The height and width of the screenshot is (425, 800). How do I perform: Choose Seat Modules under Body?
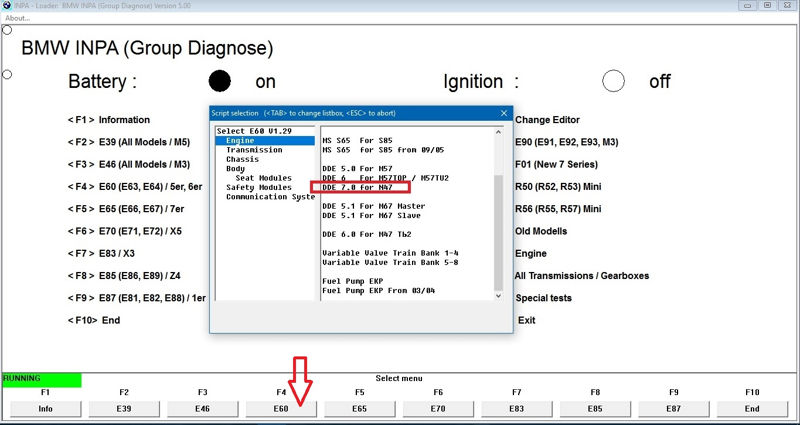(x=264, y=178)
